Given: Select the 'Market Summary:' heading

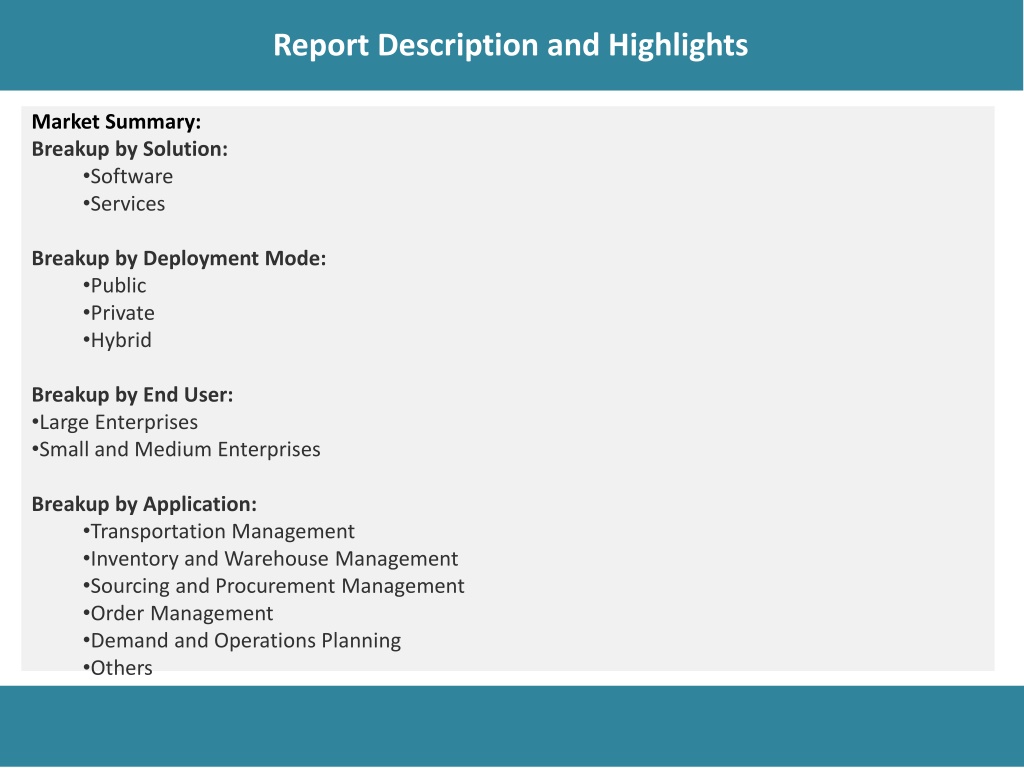Looking at the screenshot, I should pyautogui.click(x=116, y=121).
